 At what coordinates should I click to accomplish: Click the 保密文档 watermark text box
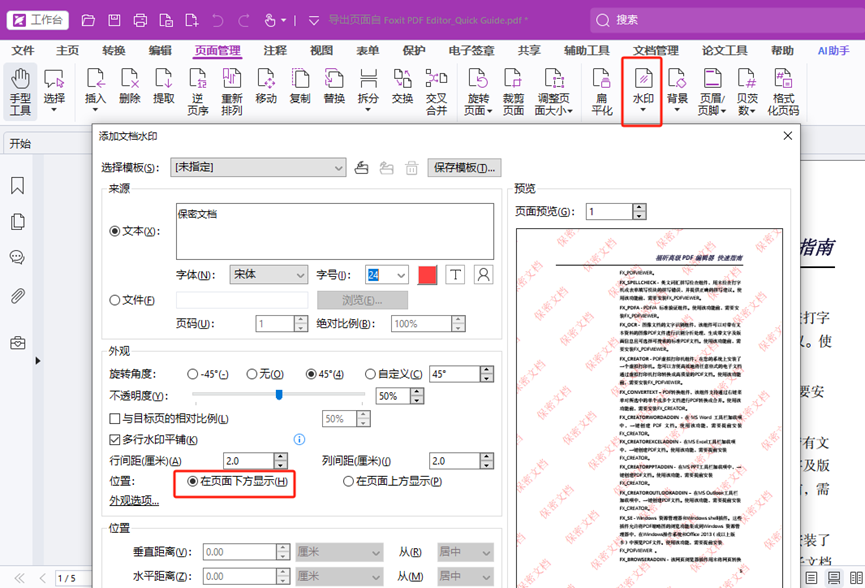(x=334, y=231)
